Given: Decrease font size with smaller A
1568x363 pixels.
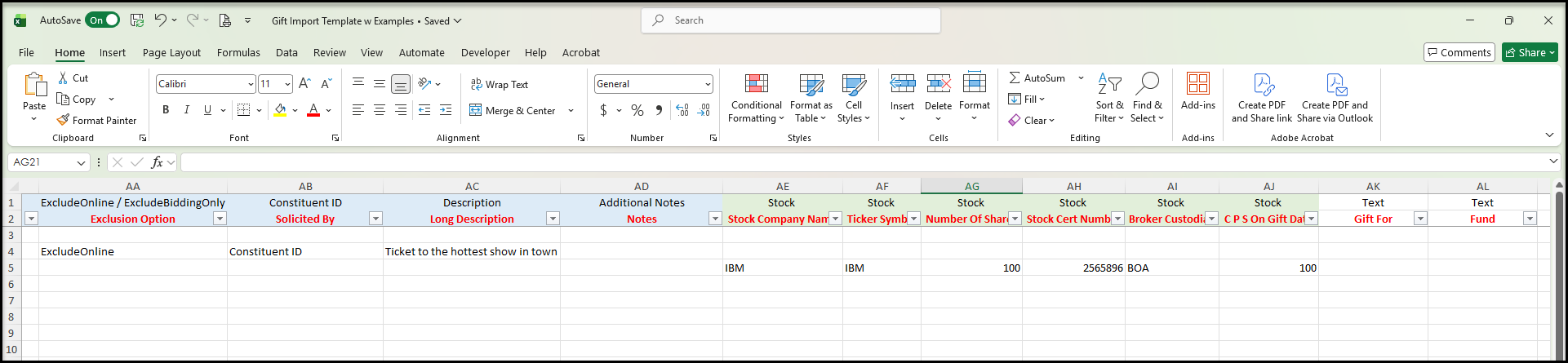Looking at the screenshot, I should (326, 84).
